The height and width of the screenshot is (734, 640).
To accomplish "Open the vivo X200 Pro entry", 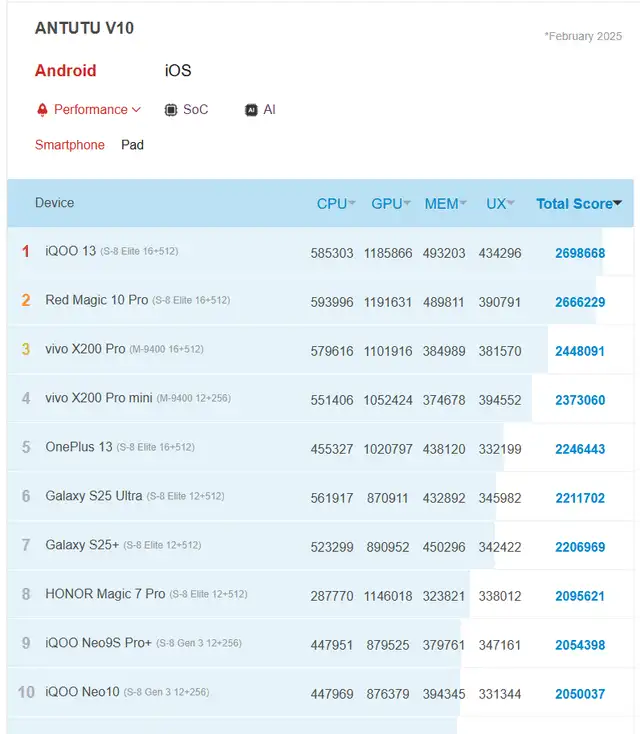I will [x=85, y=349].
